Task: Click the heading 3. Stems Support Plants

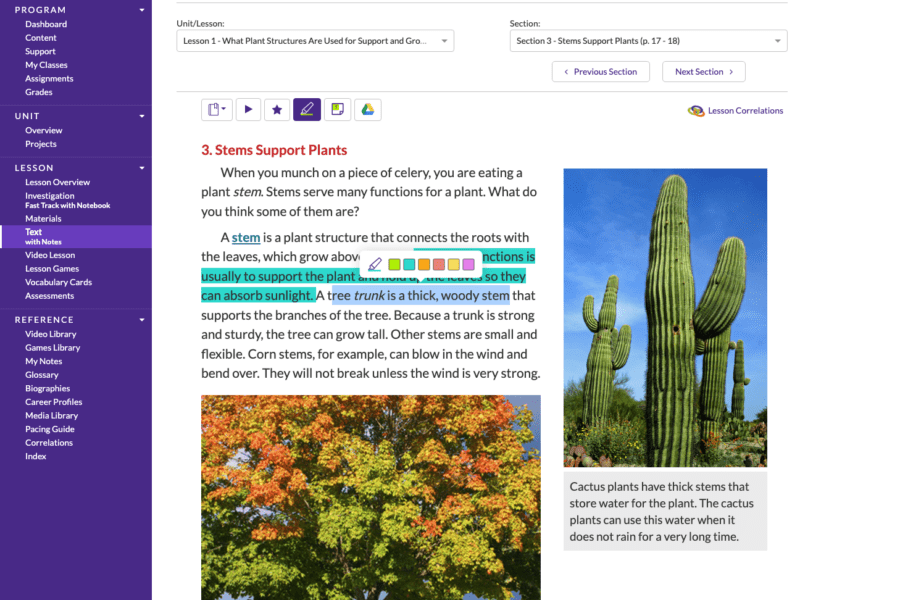Action: [274, 150]
